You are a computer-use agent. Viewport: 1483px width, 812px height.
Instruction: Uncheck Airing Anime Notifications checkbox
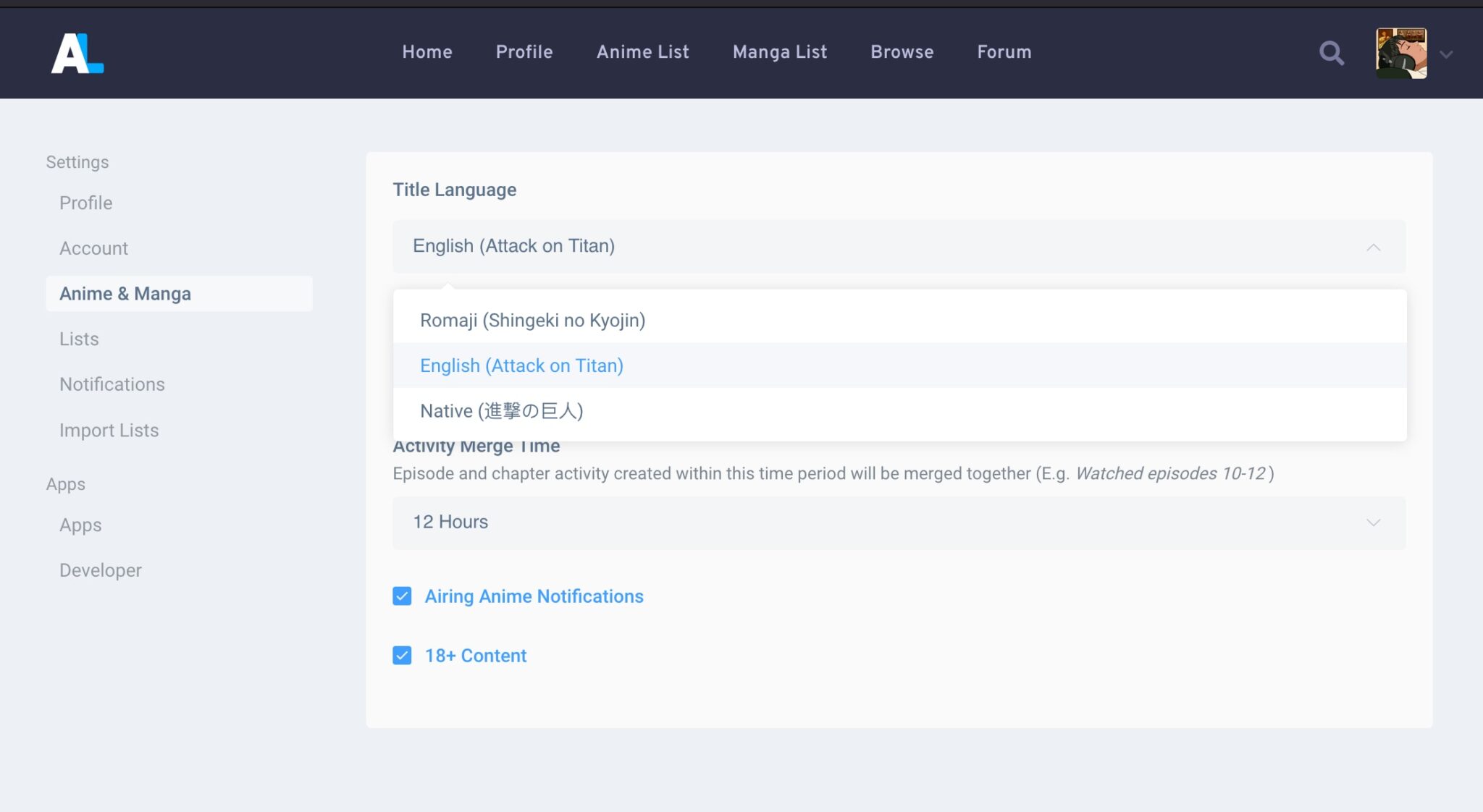pyautogui.click(x=402, y=596)
